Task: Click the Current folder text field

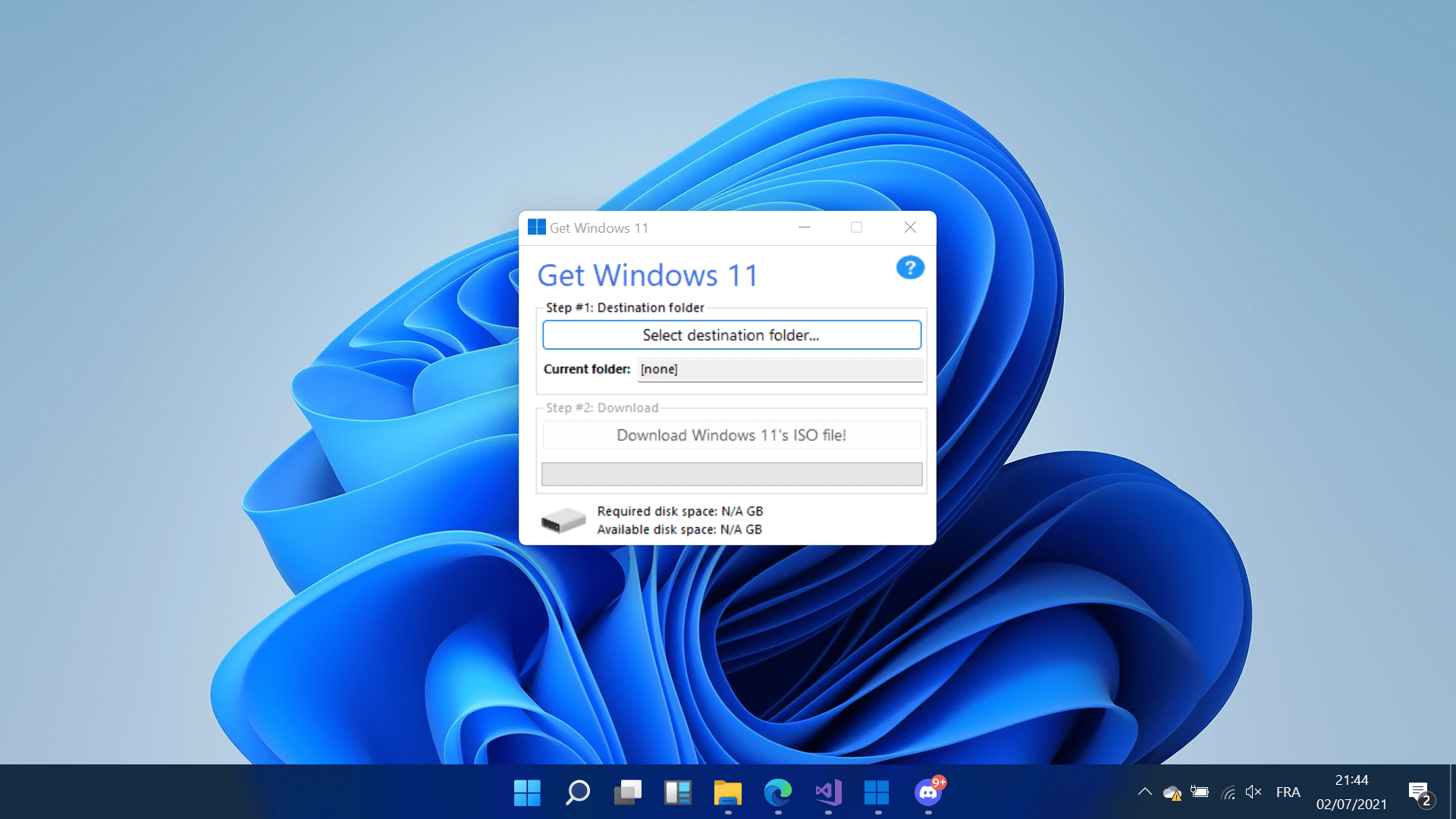Action: [x=780, y=369]
